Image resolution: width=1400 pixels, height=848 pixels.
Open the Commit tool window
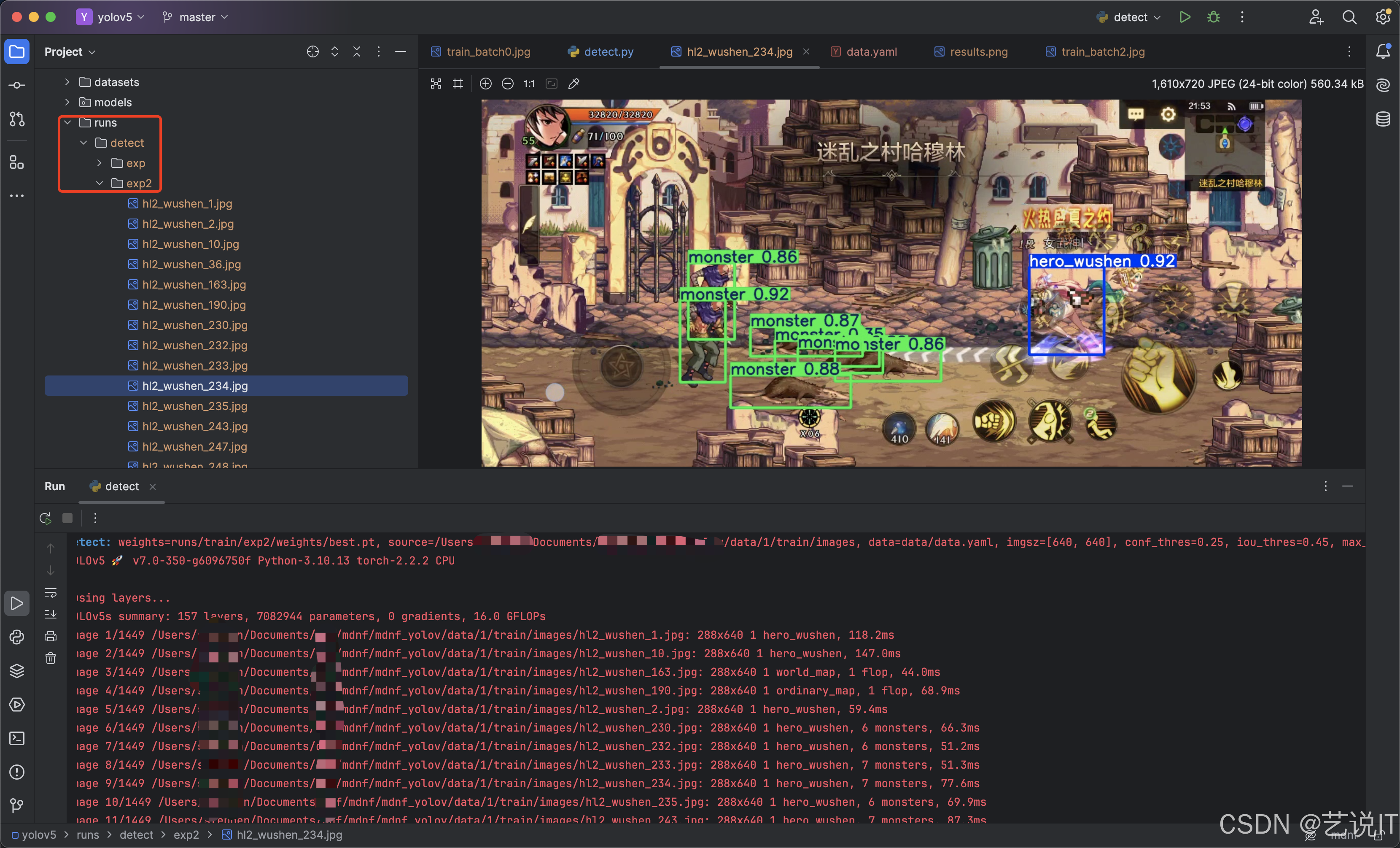(x=16, y=85)
